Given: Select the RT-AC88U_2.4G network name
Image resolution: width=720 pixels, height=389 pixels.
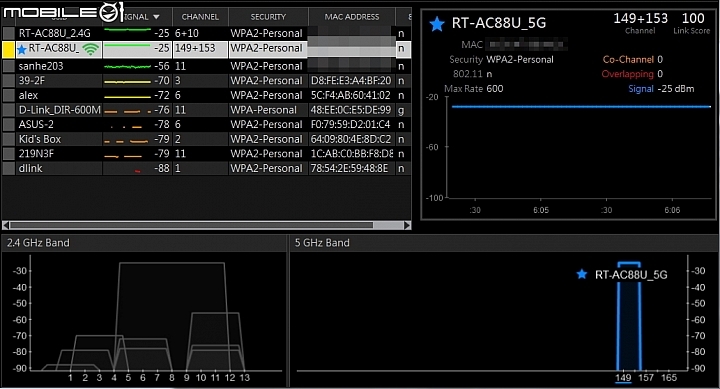Looking at the screenshot, I should 55,34.
